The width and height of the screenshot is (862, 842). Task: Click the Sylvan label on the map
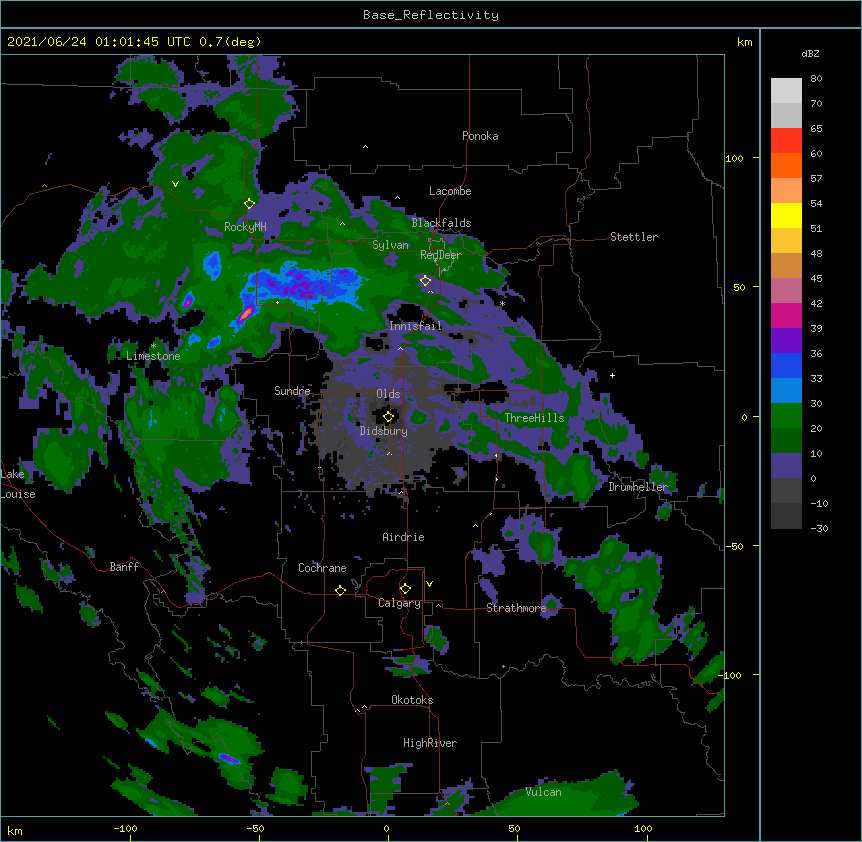click(390, 245)
